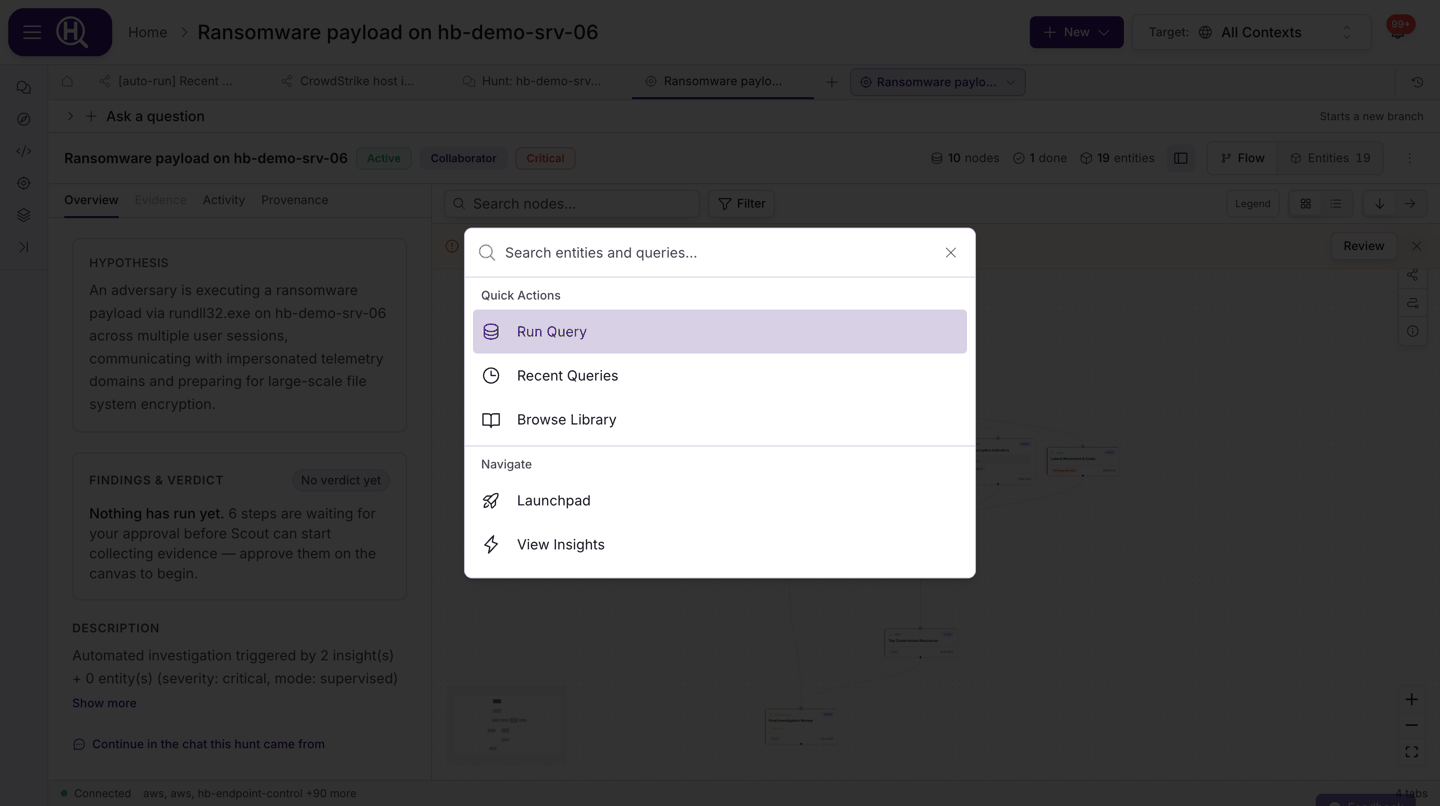Navigate to Launchpad from the palette
Viewport: 1440px width, 806px height.
click(720, 501)
